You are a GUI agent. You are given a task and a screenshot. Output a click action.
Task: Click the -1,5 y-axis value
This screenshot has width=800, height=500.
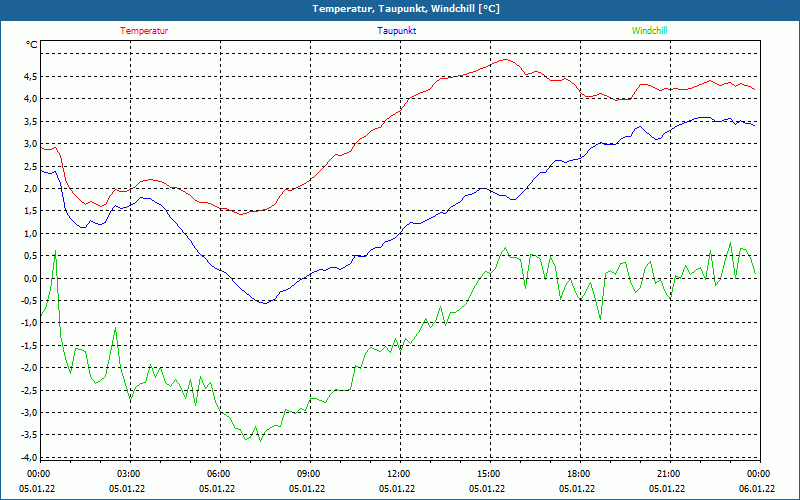pos(29,345)
